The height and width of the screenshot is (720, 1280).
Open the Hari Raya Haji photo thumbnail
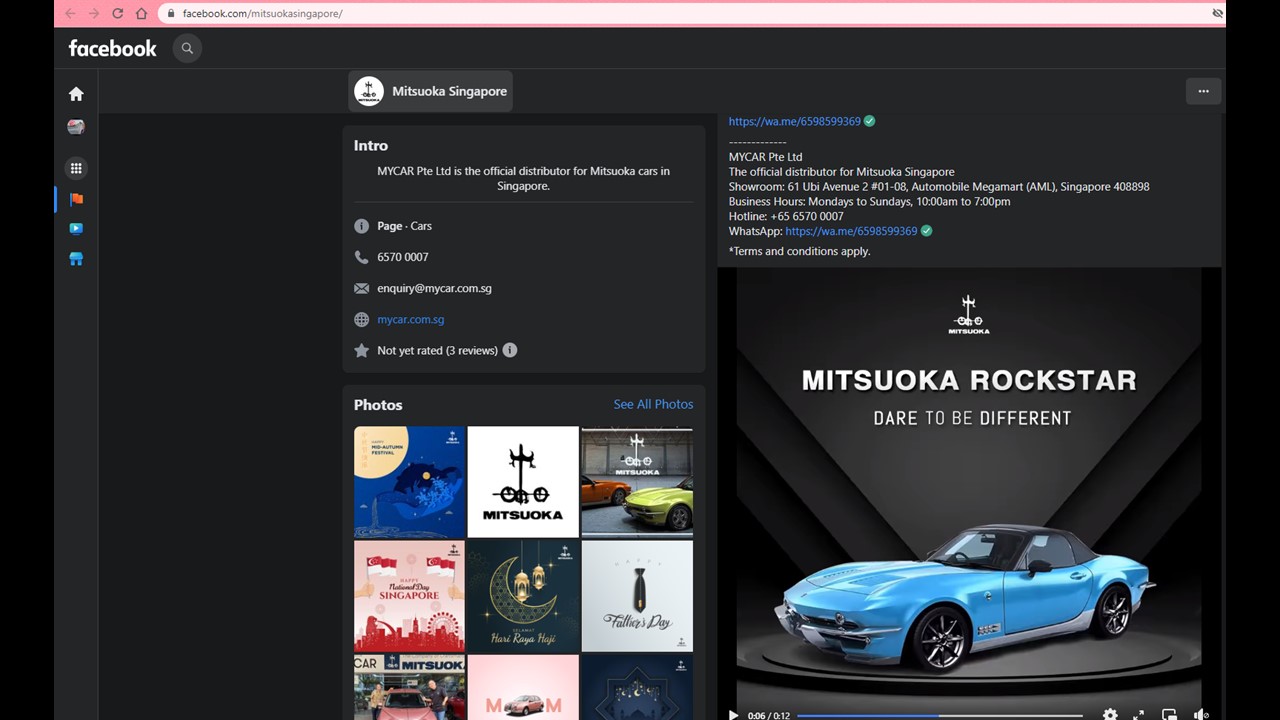[523, 596]
